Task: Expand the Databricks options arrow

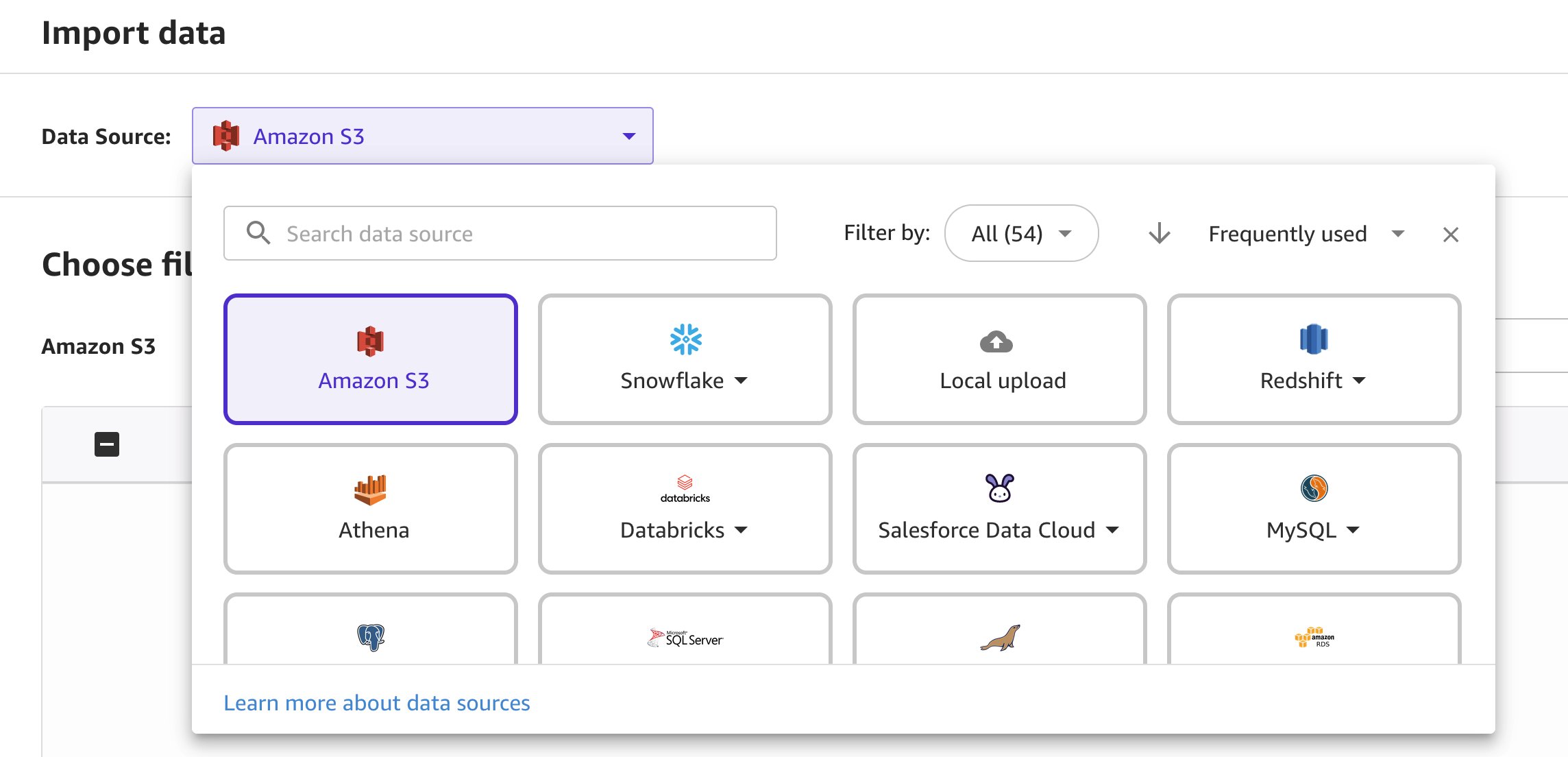Action: coord(741,530)
